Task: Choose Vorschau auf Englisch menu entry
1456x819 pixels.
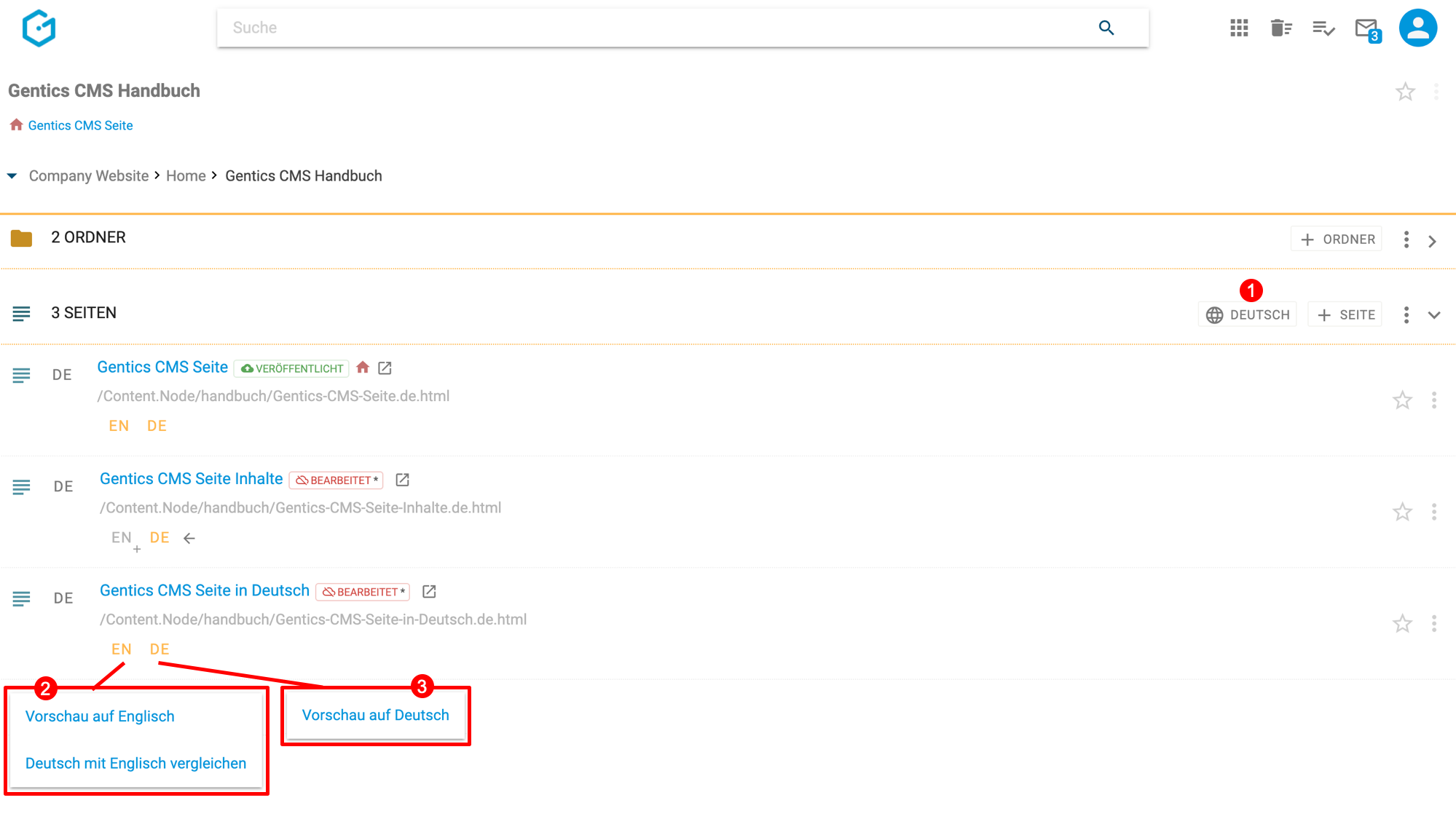Action: pyautogui.click(x=100, y=716)
